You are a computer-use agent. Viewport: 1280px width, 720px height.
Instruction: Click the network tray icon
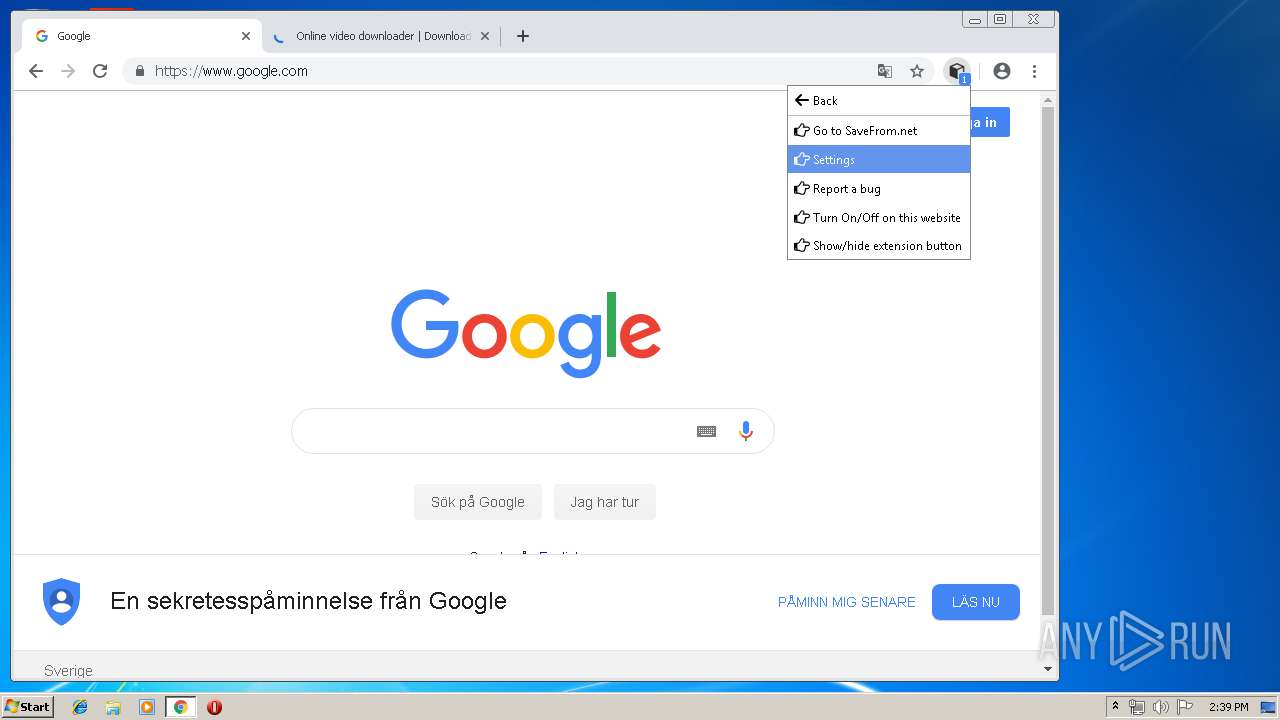[1137, 707]
